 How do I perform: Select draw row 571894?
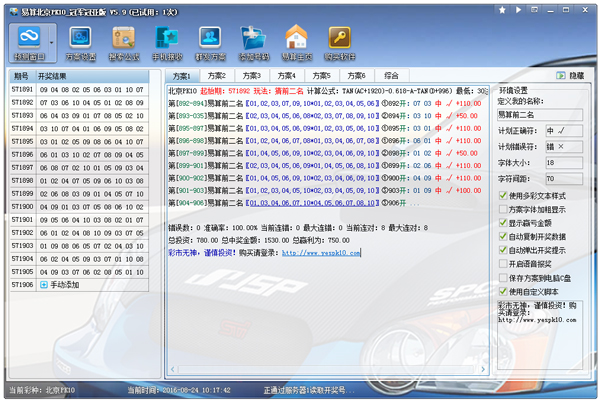(79, 129)
